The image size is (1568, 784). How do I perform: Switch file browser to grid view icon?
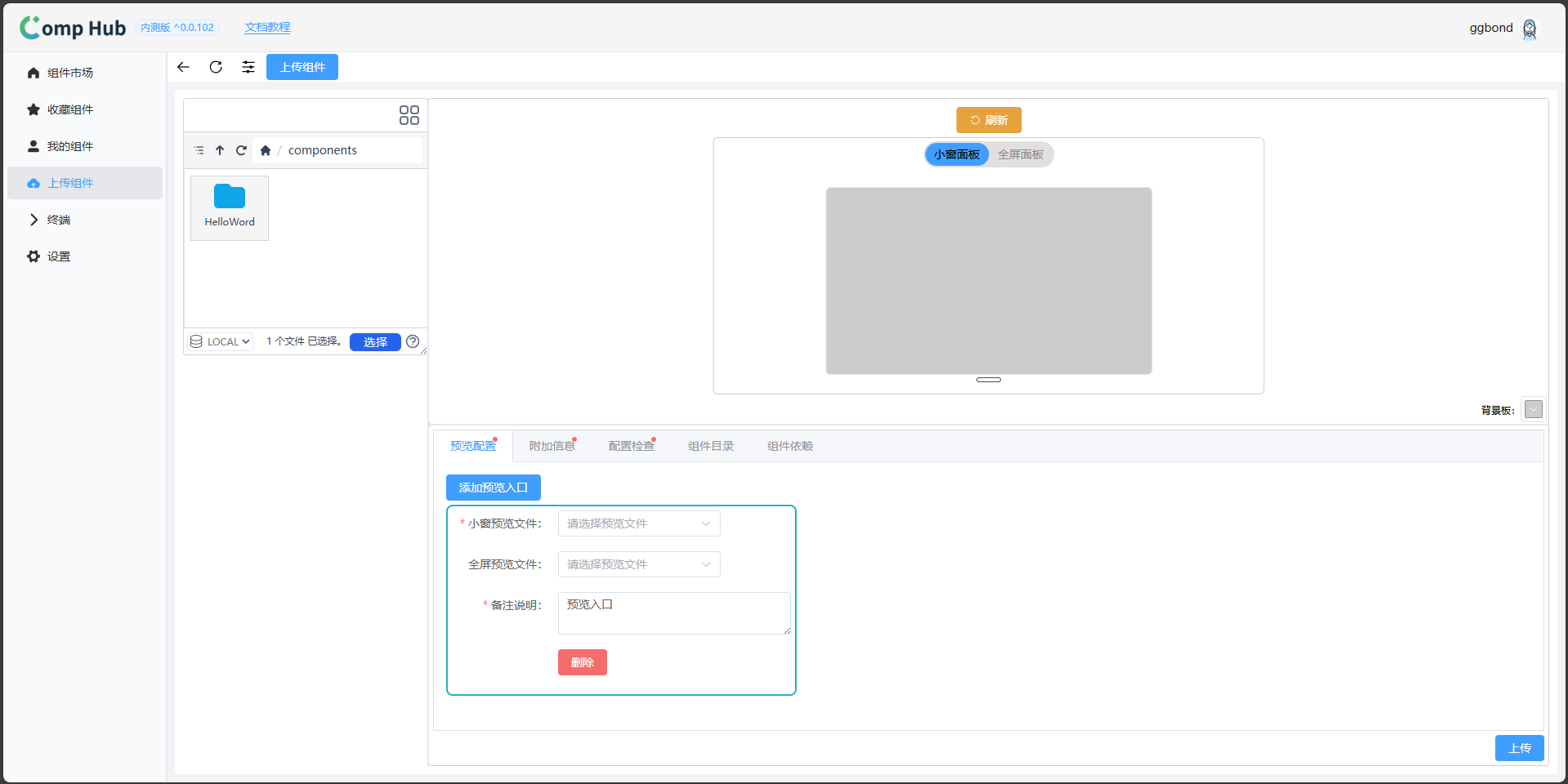coord(409,115)
